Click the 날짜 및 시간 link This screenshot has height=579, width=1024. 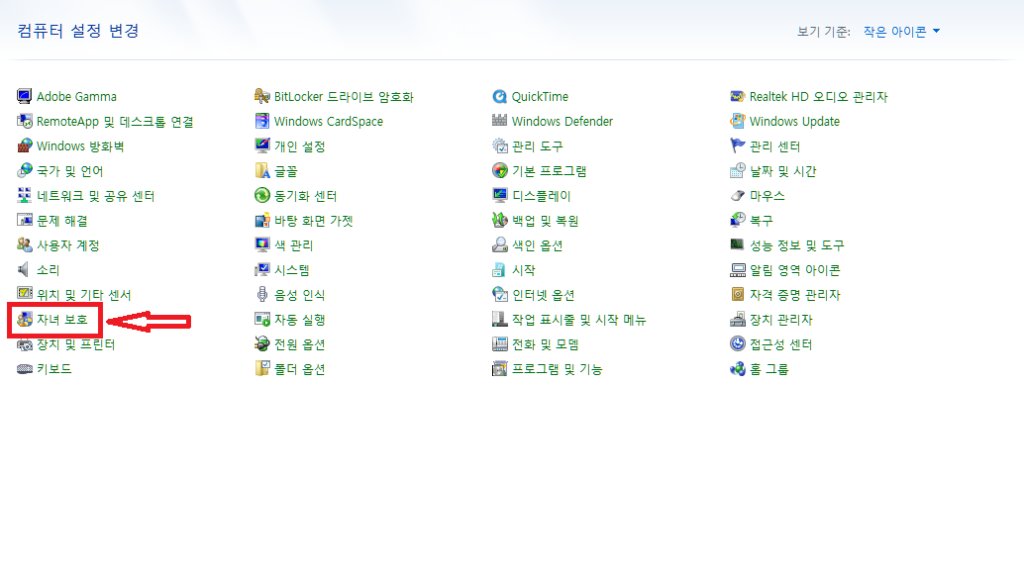pyautogui.click(x=782, y=171)
